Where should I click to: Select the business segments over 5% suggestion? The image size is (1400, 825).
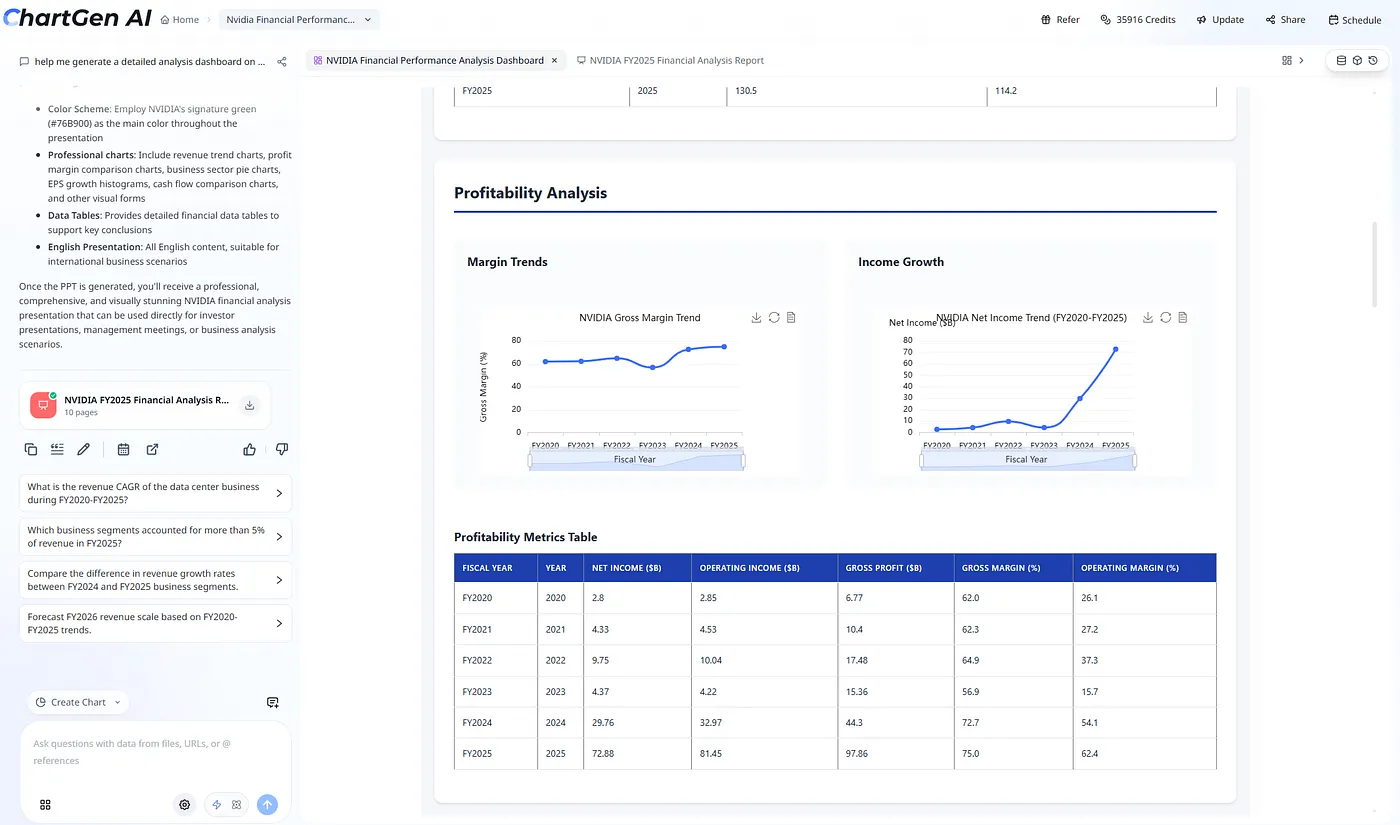(x=156, y=537)
